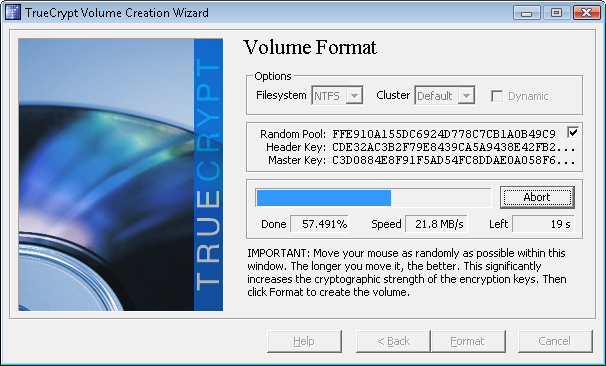The width and height of the screenshot is (606, 366).
Task: Open the Cluster Default dropdown
Action: [445, 95]
